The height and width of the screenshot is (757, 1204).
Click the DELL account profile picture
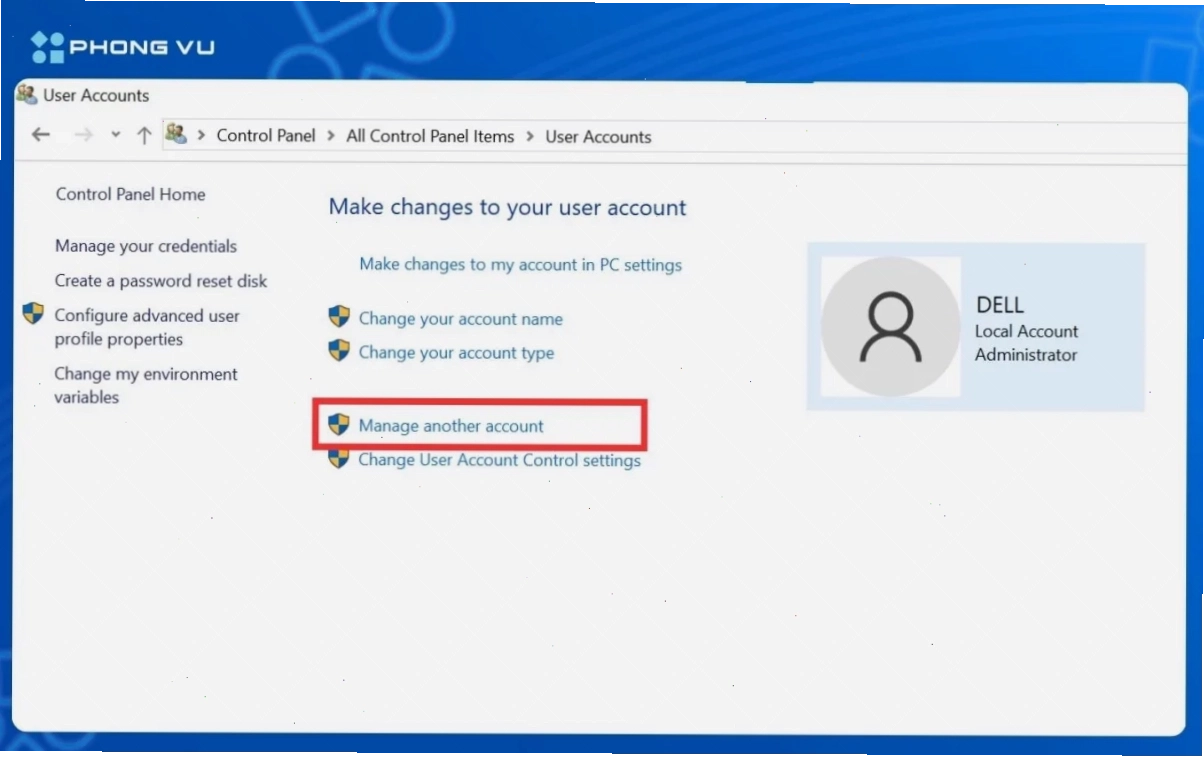[891, 327]
